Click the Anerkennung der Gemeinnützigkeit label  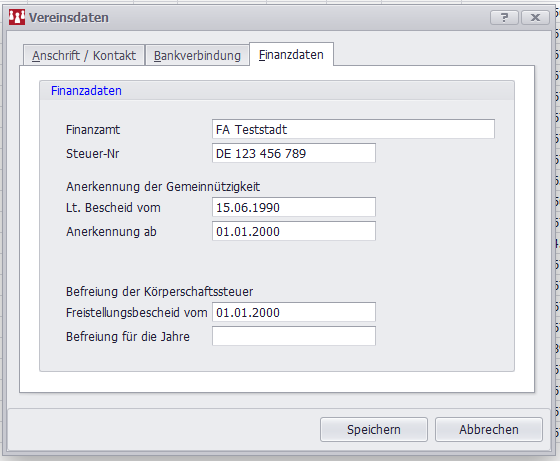pos(163,186)
